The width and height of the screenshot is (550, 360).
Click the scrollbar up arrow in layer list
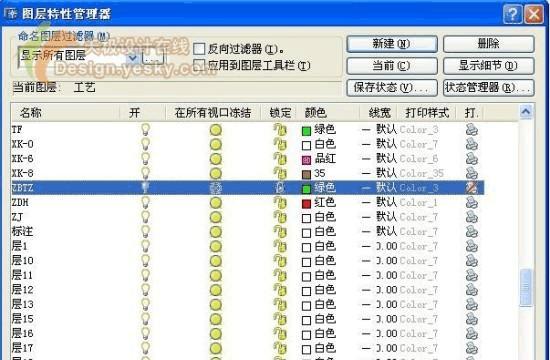click(x=526, y=112)
